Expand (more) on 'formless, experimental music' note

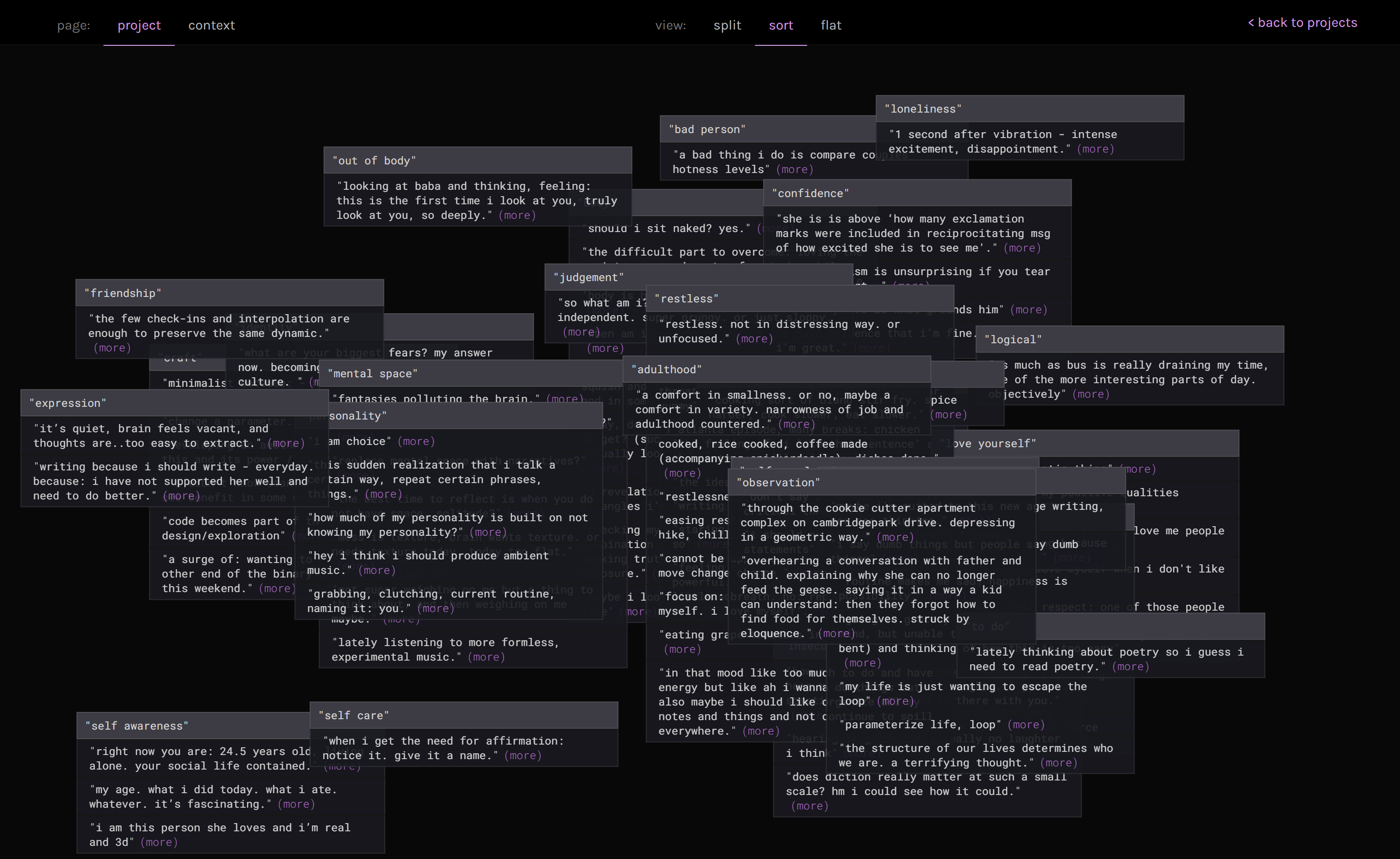click(486, 657)
